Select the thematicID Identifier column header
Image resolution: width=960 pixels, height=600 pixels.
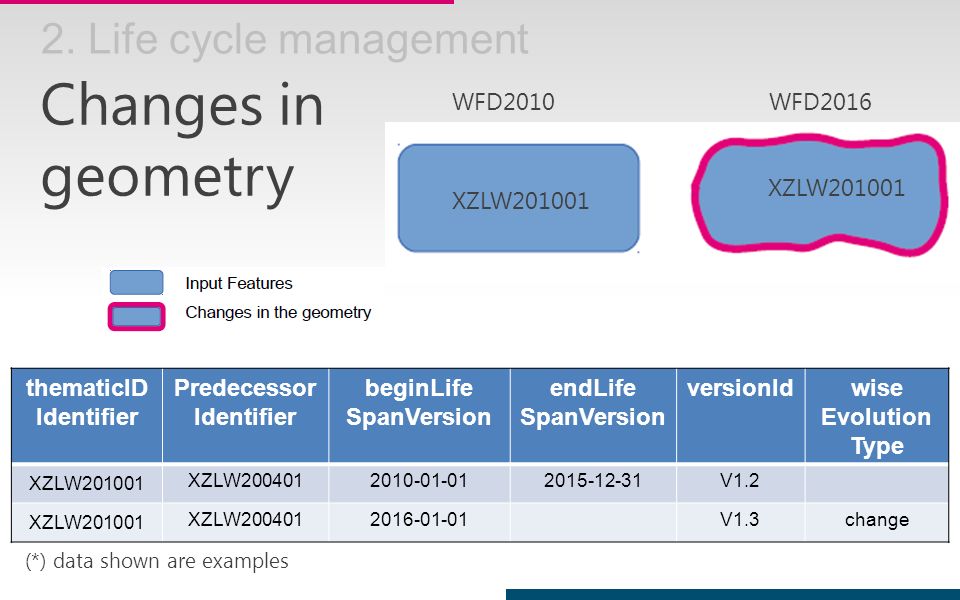87,415
